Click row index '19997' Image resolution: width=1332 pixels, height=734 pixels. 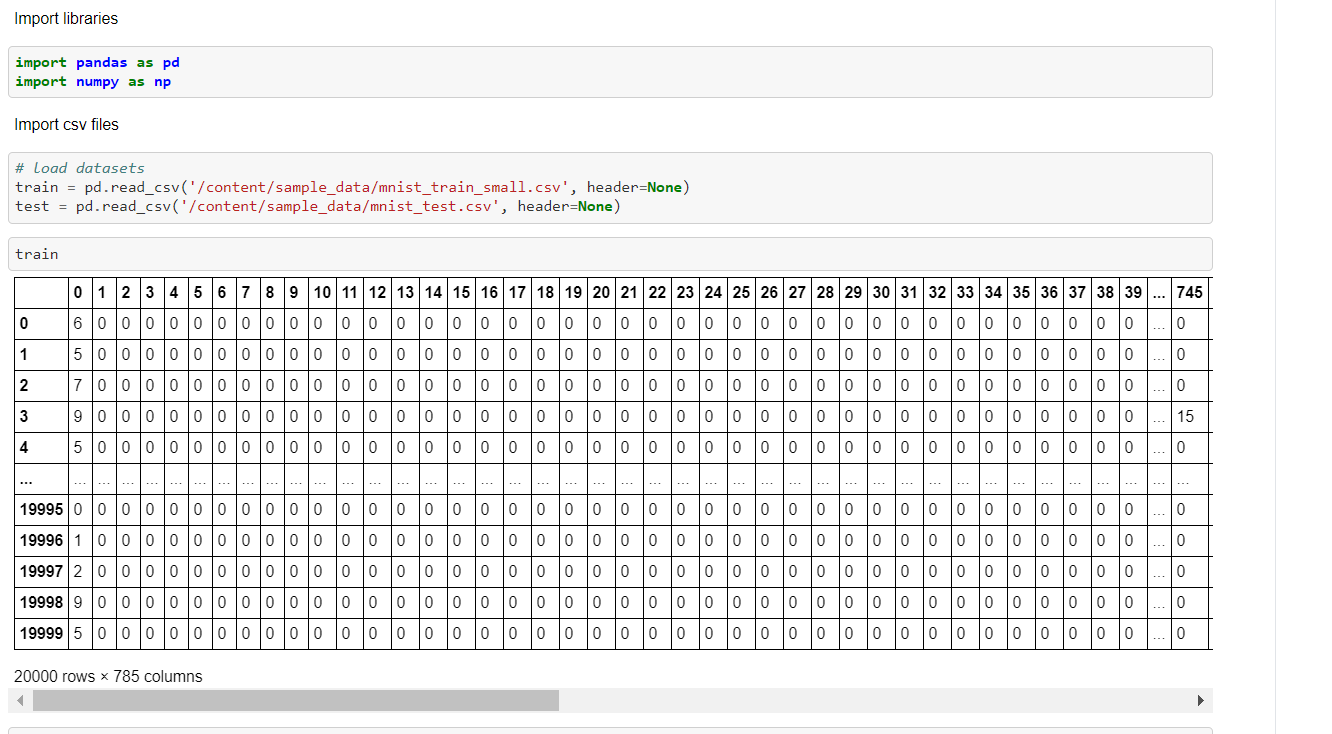(41, 572)
